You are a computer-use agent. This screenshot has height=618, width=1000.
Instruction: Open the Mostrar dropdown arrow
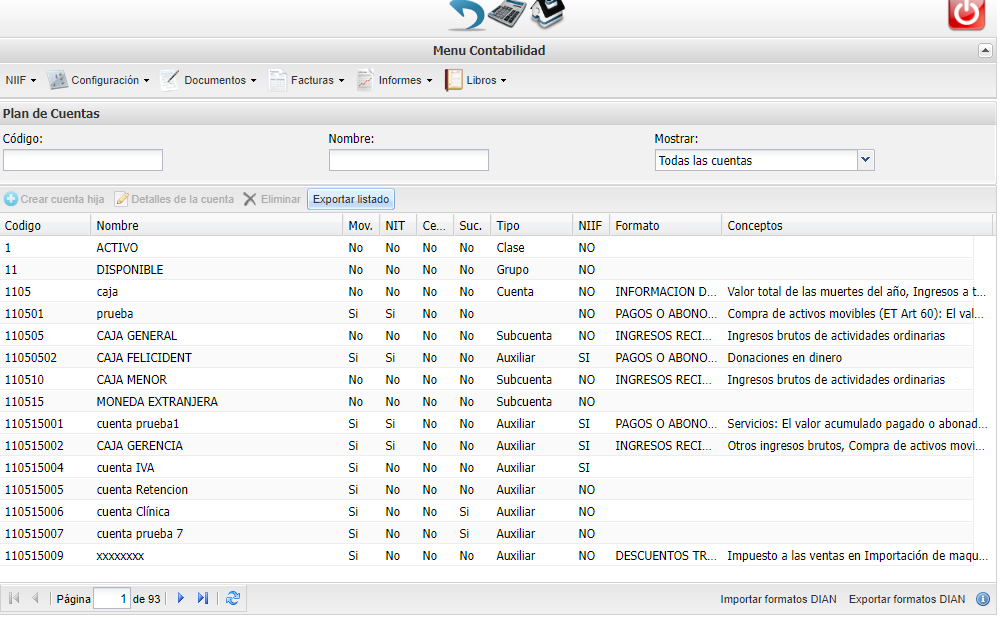[865, 160]
